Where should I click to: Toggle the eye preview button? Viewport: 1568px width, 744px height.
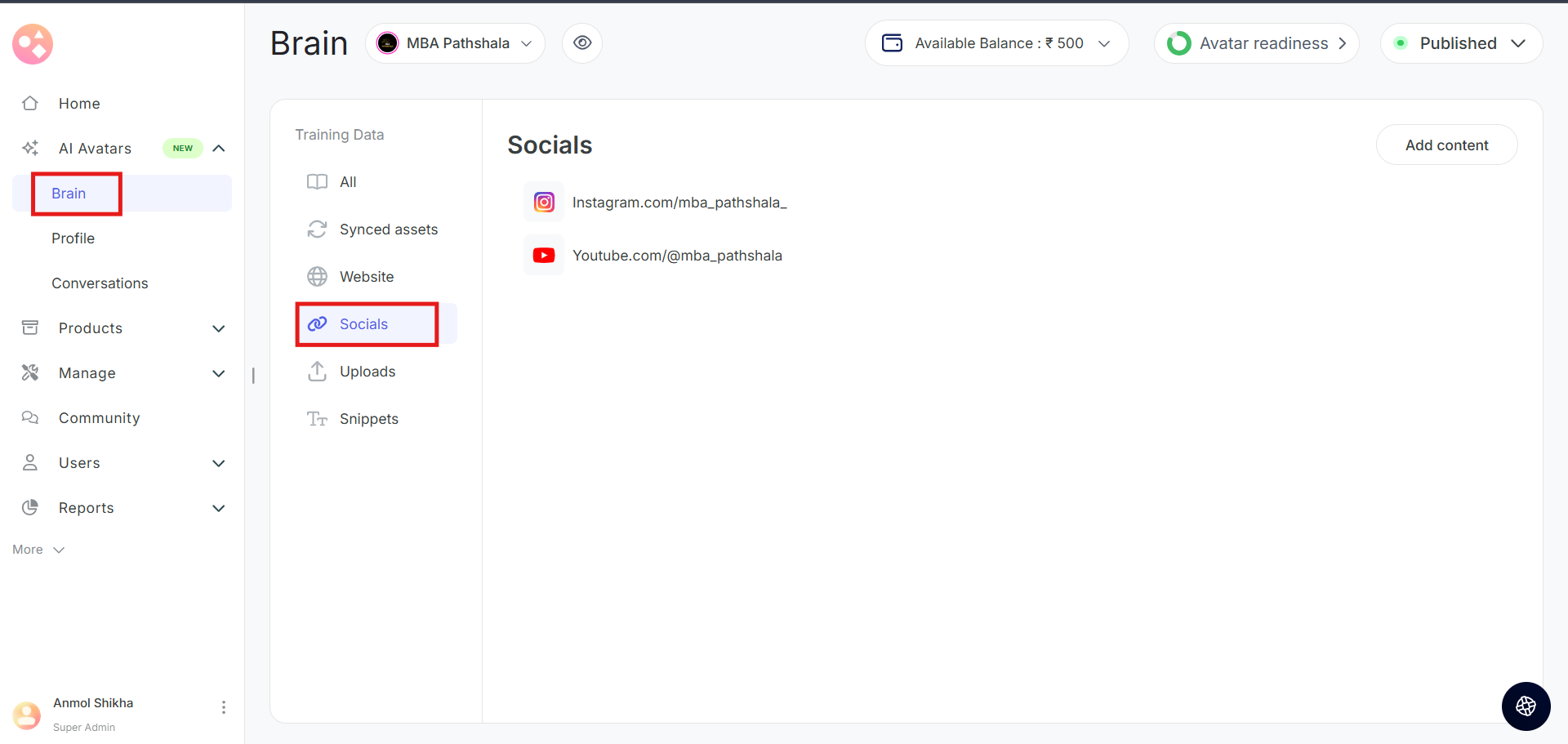(x=582, y=43)
